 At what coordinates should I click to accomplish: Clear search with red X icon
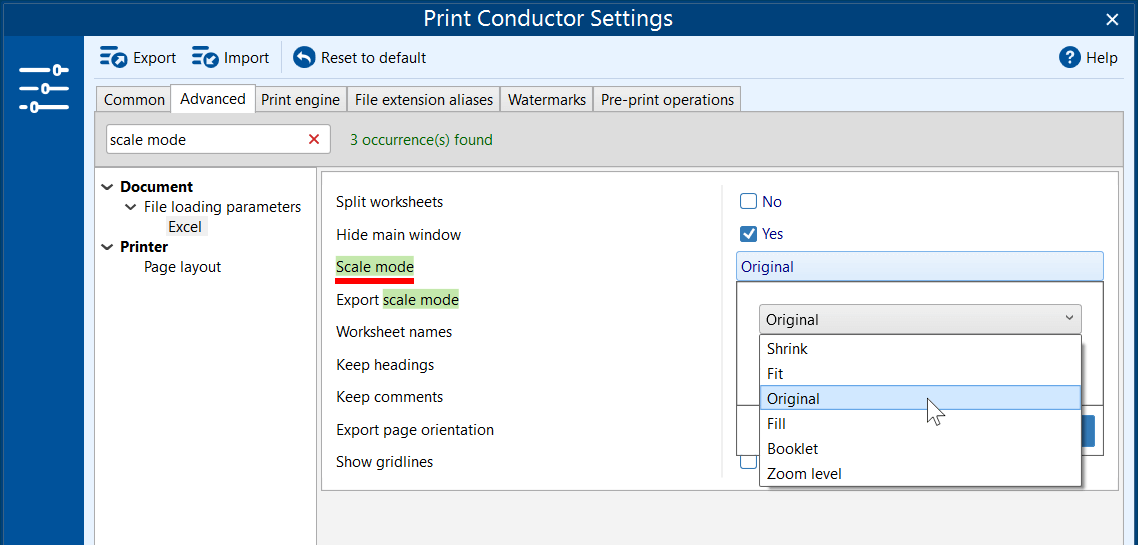click(314, 140)
